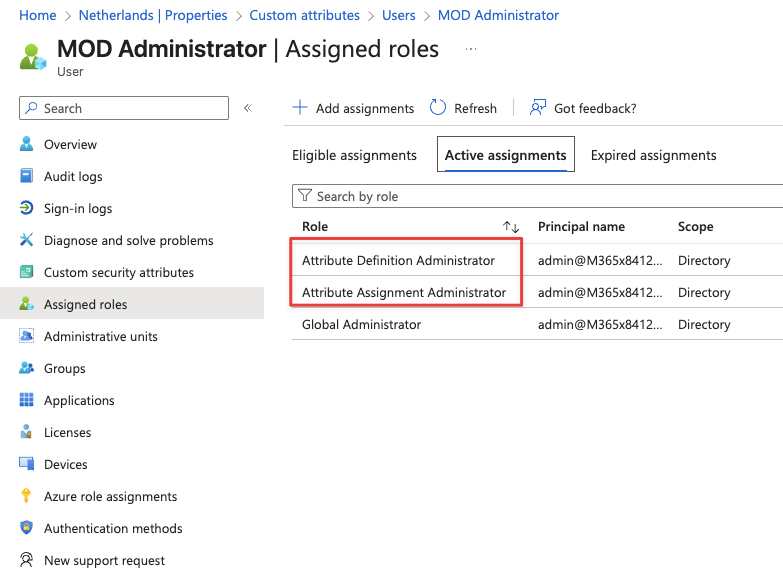Click the Azure role assignments key icon
Viewport: 783px width, 588px height.
click(27, 497)
